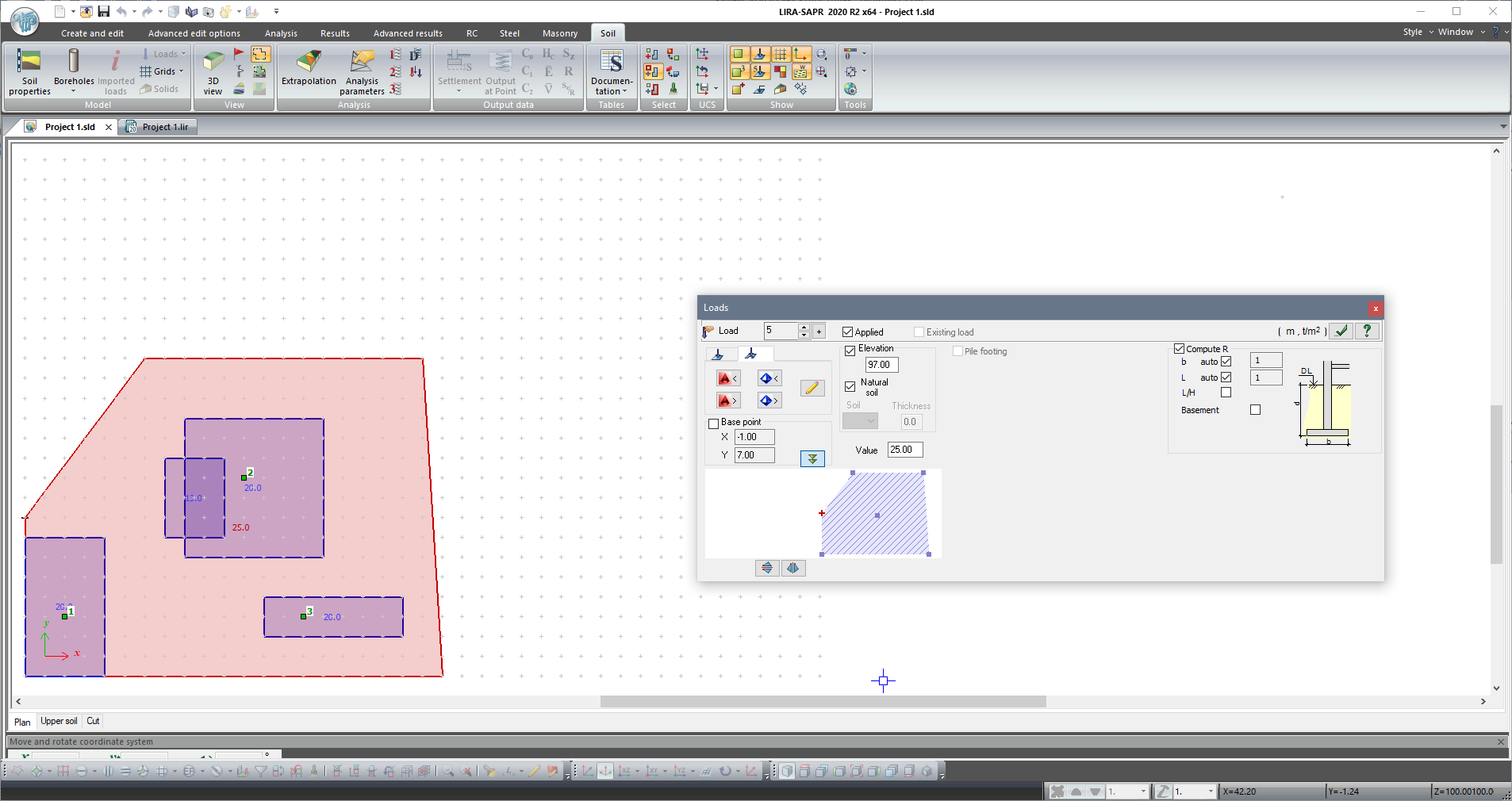Check the Basement checkbox
This screenshot has width=1512, height=801.
(1255, 410)
